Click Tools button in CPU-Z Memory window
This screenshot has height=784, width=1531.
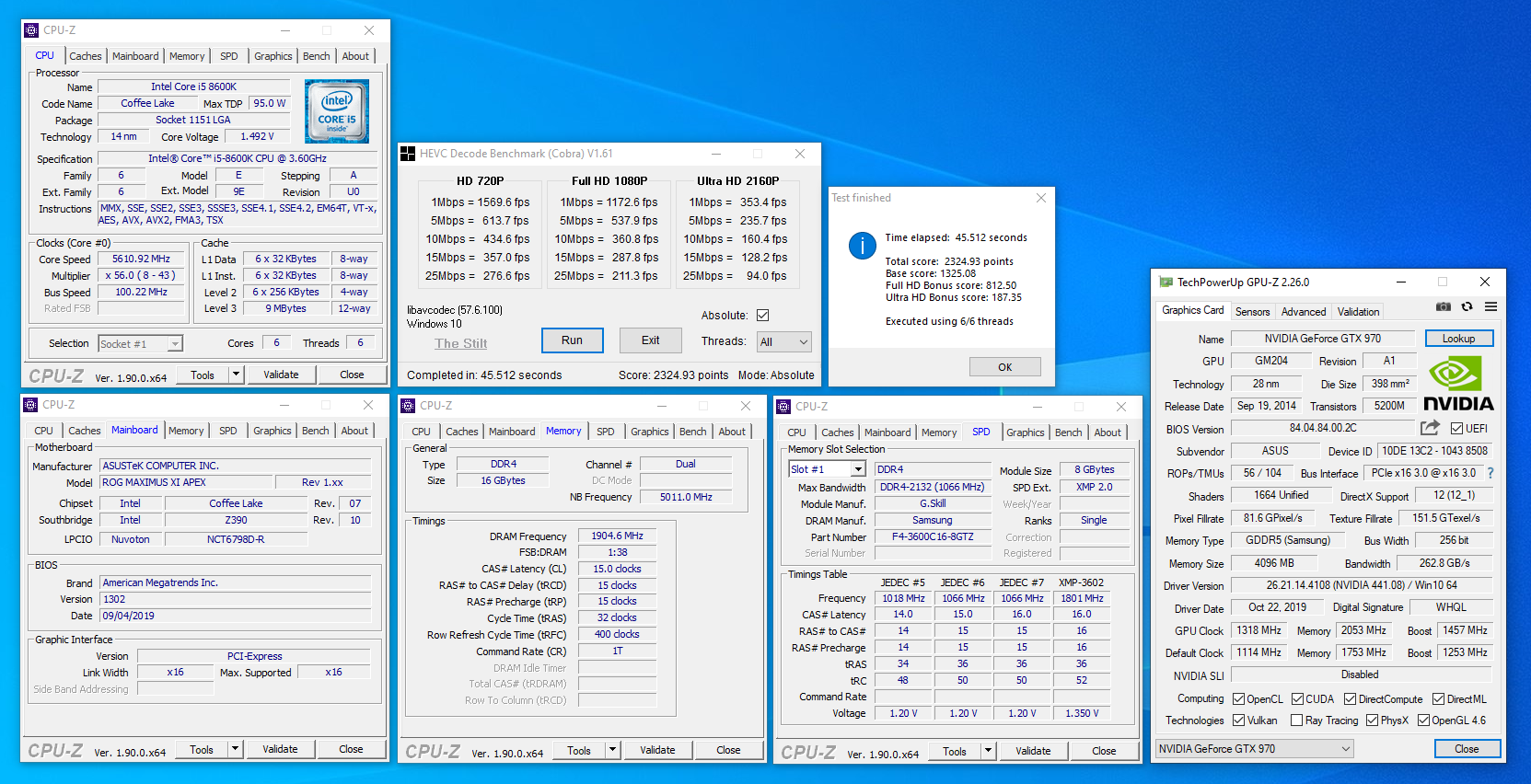click(x=579, y=750)
